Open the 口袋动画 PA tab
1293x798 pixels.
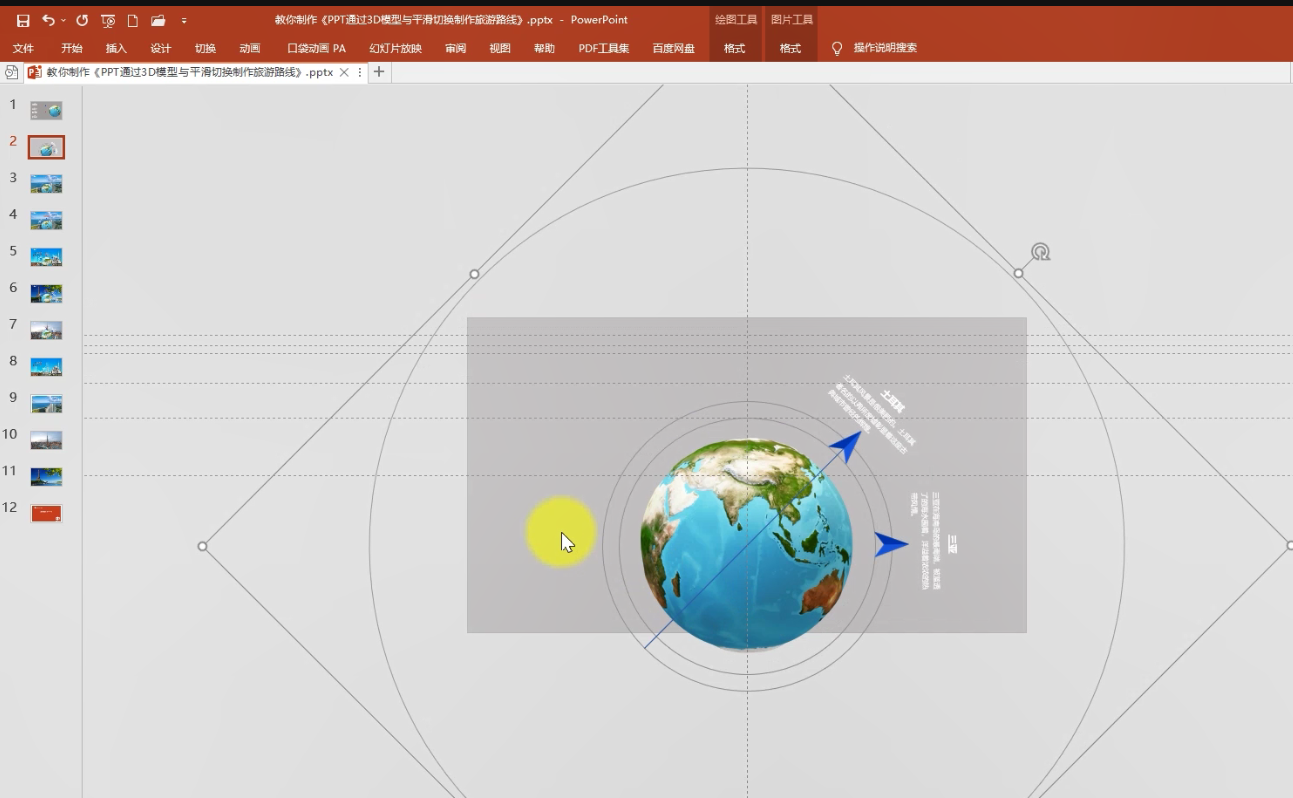(x=316, y=48)
